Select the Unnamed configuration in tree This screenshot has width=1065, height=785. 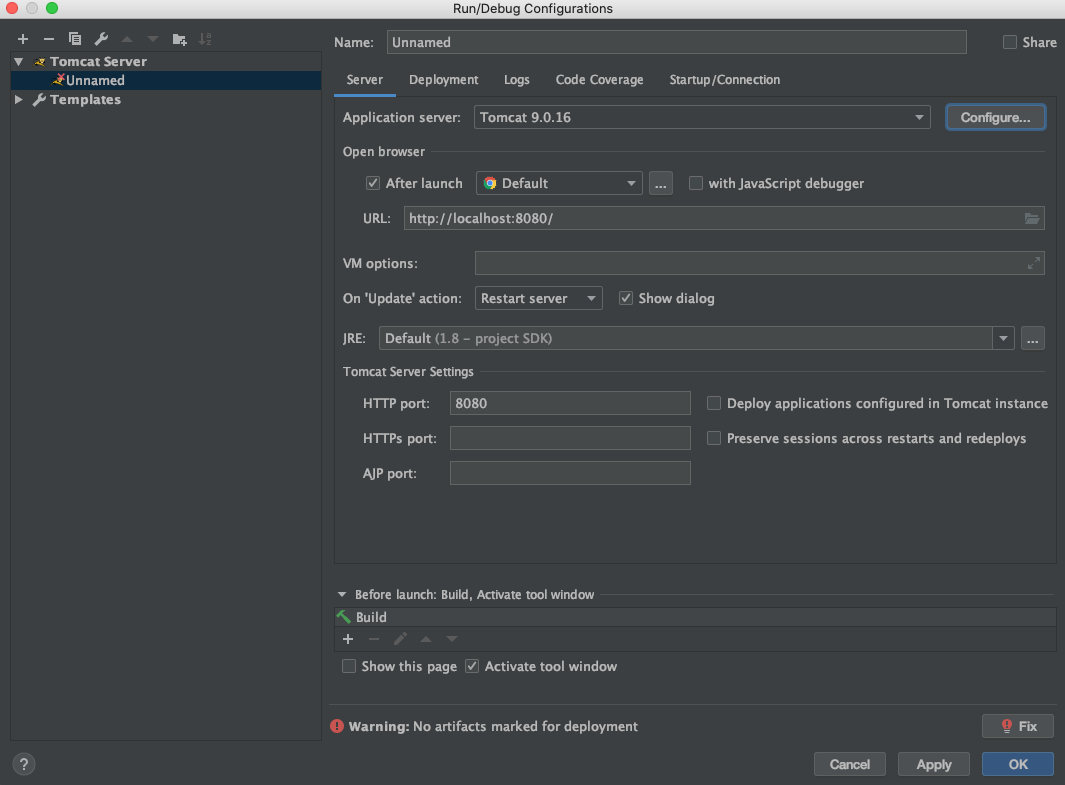point(166,81)
